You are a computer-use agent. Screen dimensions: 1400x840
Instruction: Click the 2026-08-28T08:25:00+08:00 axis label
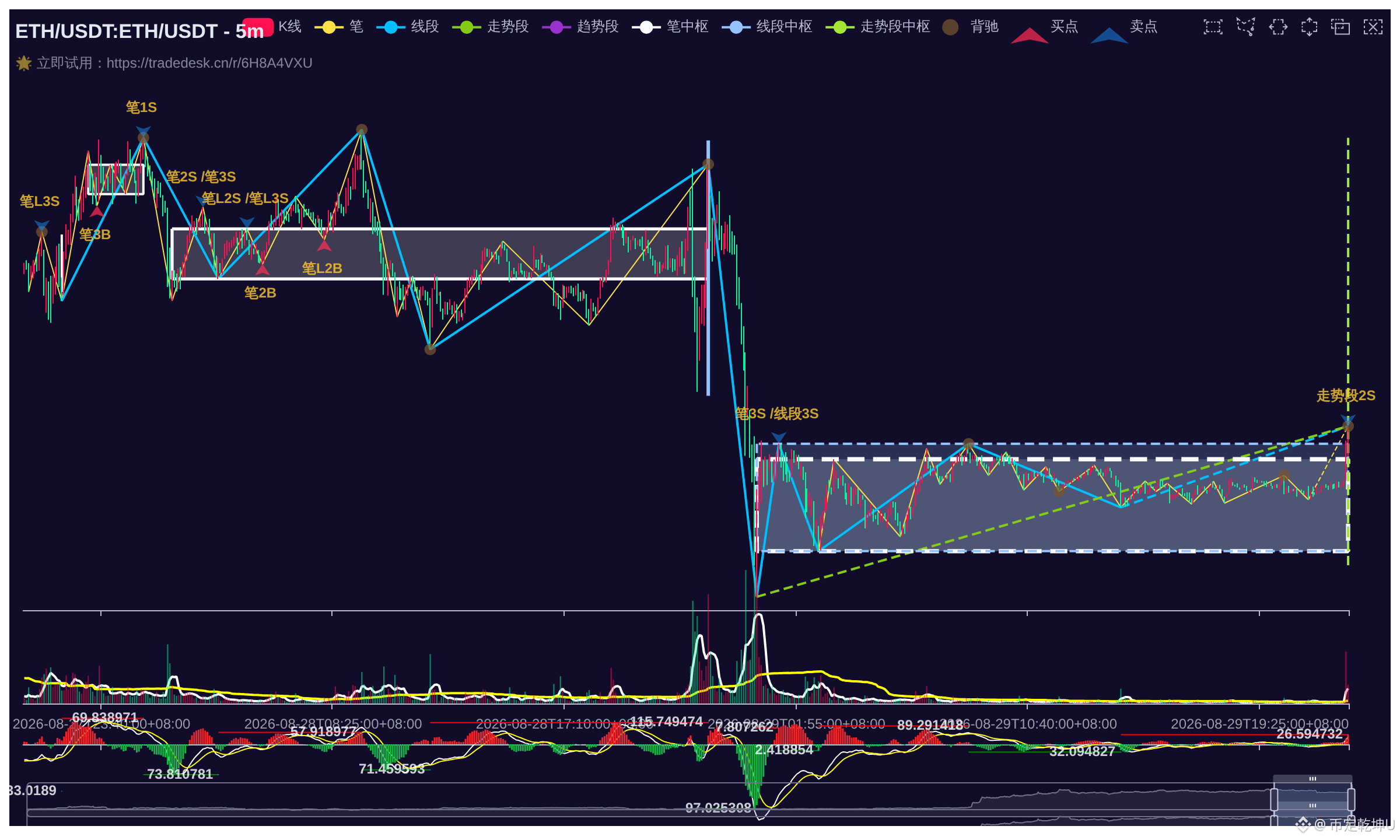(332, 724)
